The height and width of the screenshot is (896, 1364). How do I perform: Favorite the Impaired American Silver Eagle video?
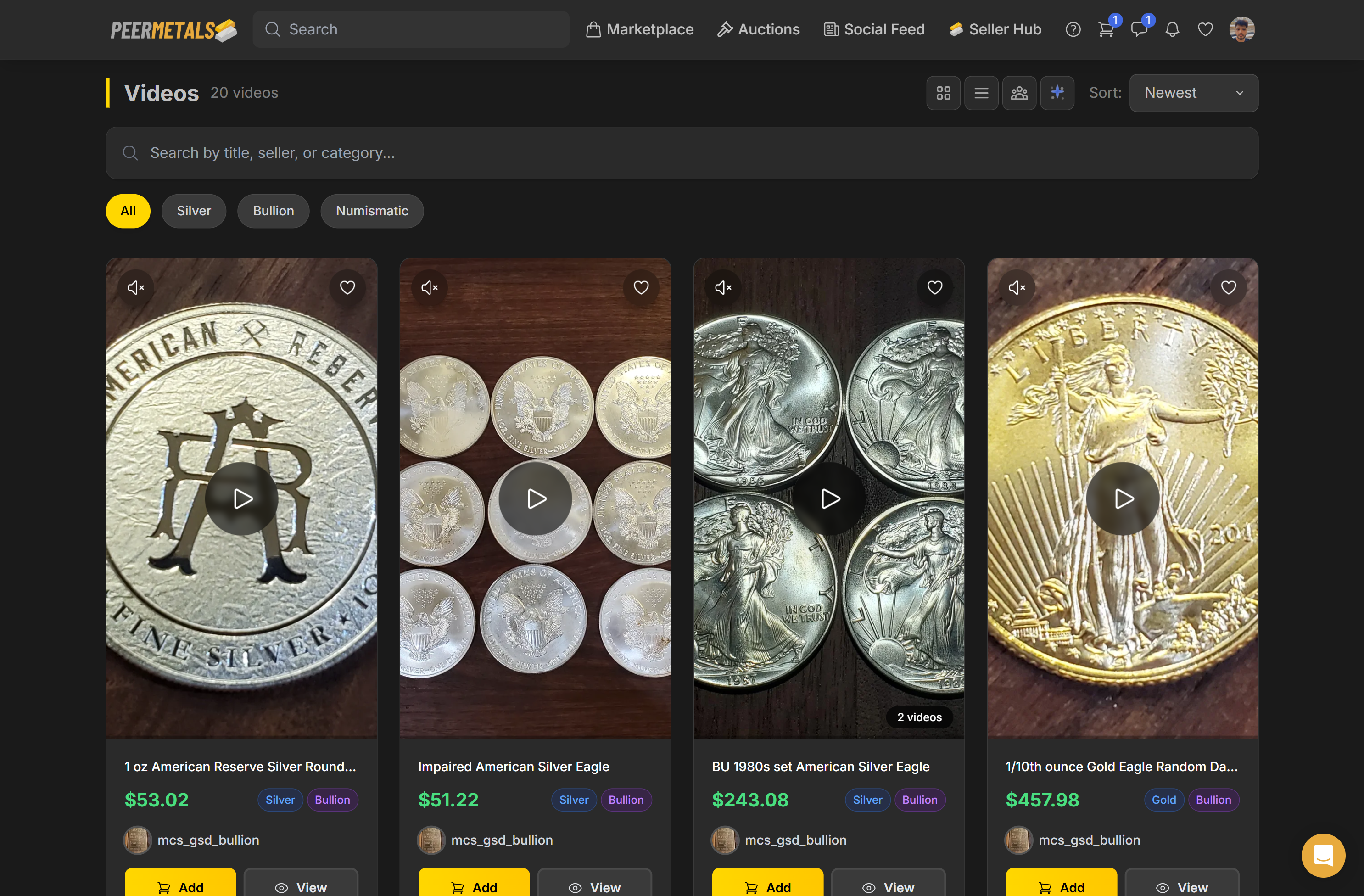click(641, 288)
